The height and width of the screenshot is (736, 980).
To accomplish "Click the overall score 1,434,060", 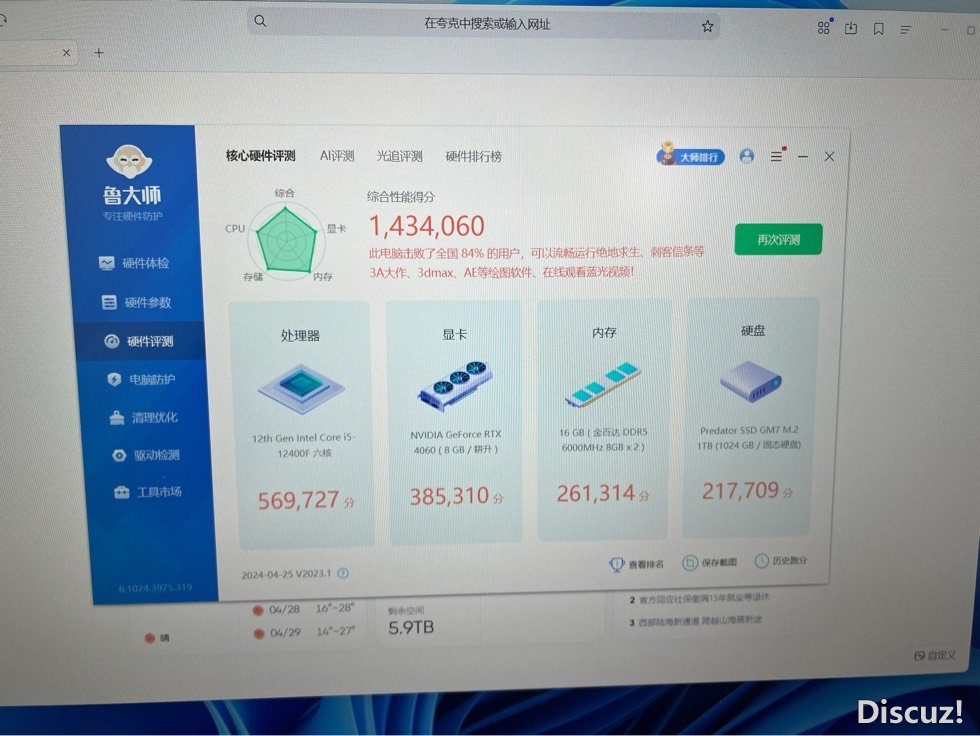I will click(x=427, y=226).
